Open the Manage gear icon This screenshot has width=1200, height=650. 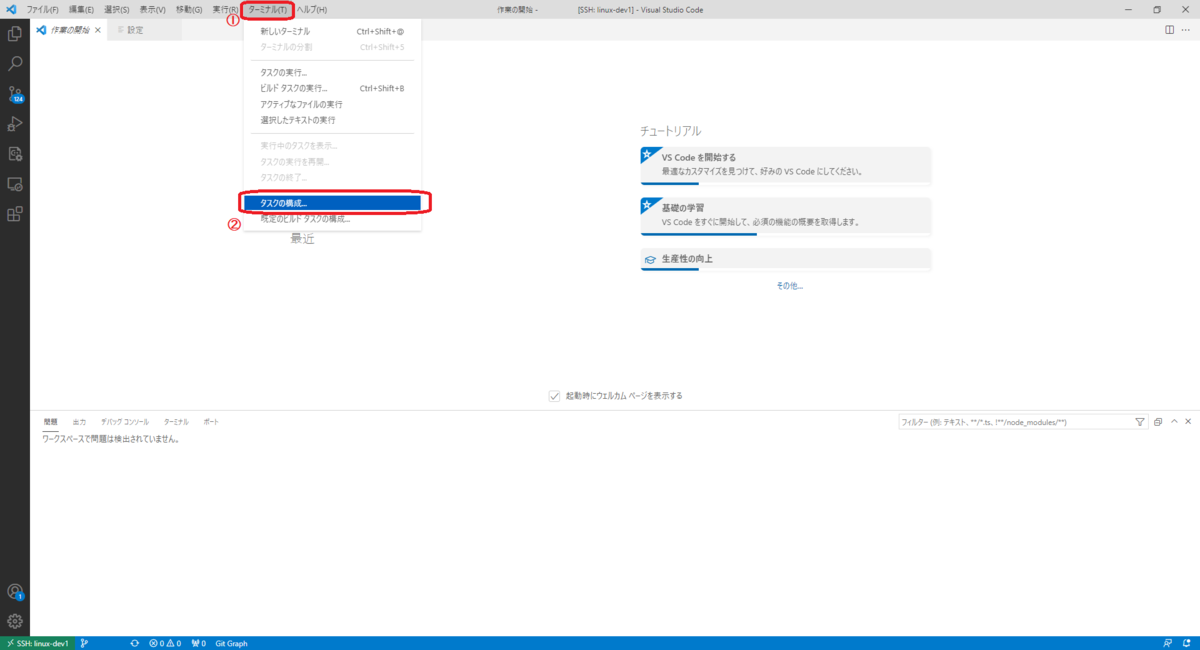point(15,621)
